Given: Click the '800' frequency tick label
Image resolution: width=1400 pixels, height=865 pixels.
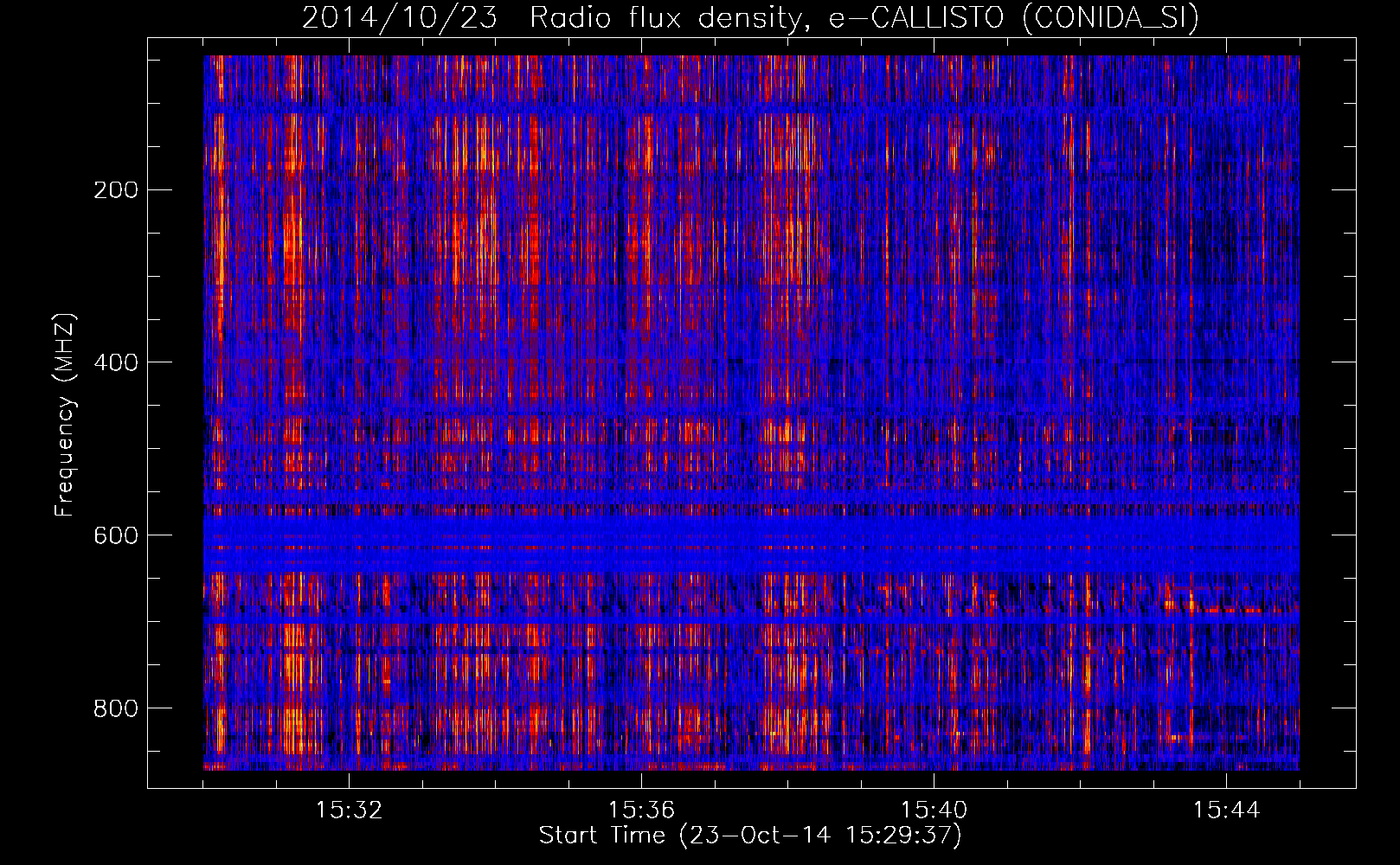Looking at the screenshot, I should click(116, 708).
